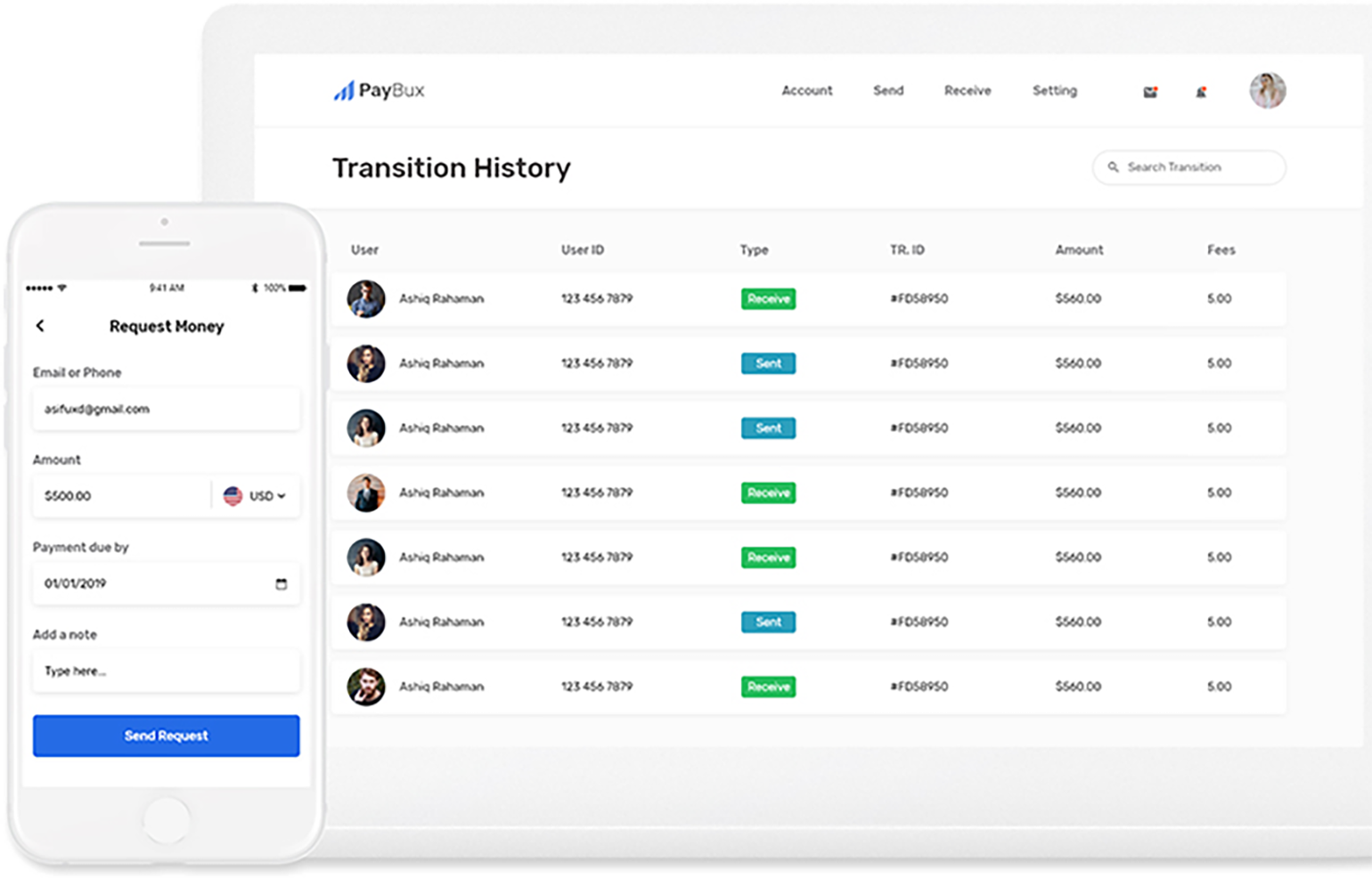This screenshot has width=1372, height=878.
Task: Click the 'Amount' column header in the table
Action: 1080,250
